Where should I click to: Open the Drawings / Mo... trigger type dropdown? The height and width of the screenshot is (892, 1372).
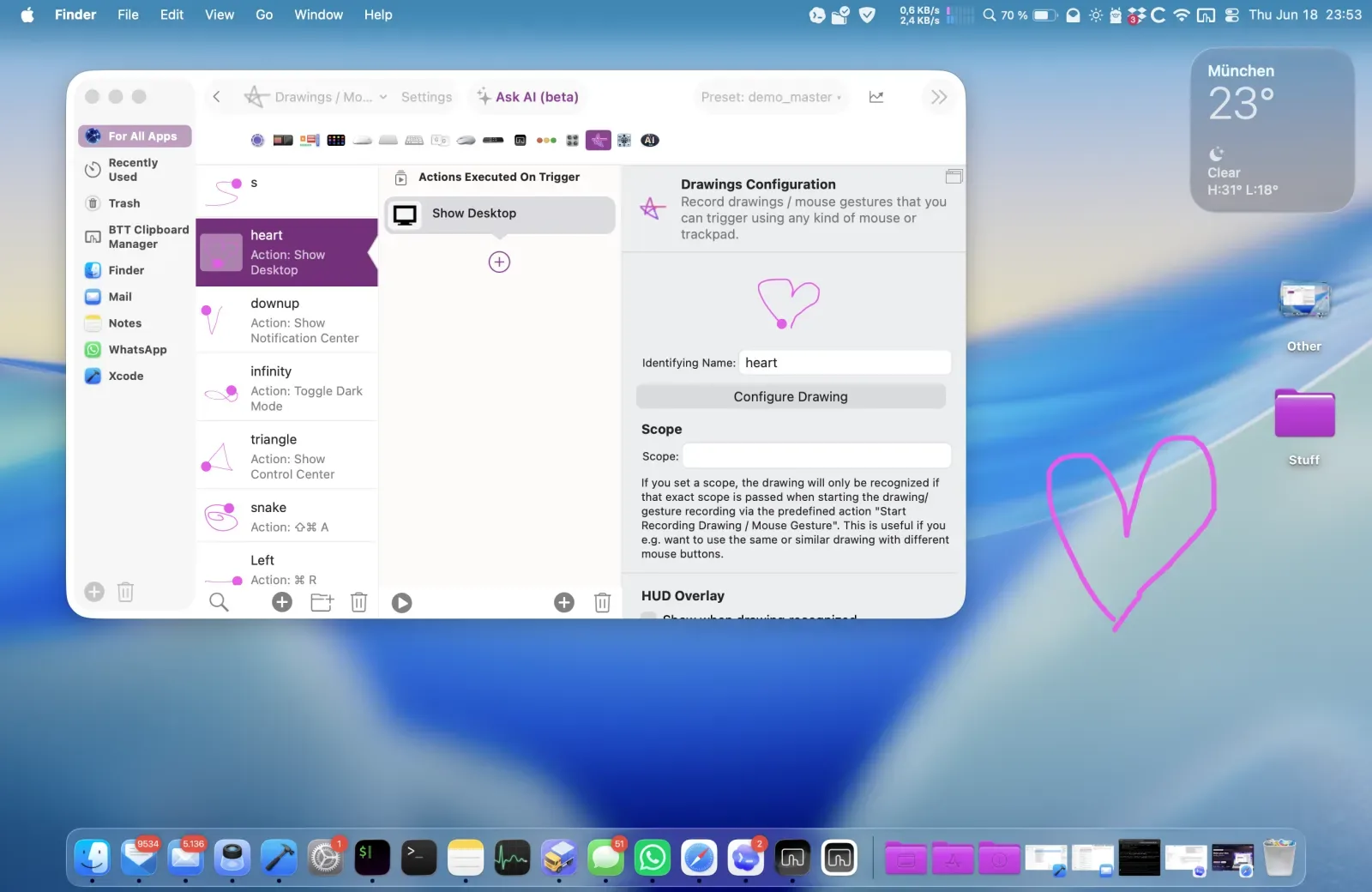316,97
